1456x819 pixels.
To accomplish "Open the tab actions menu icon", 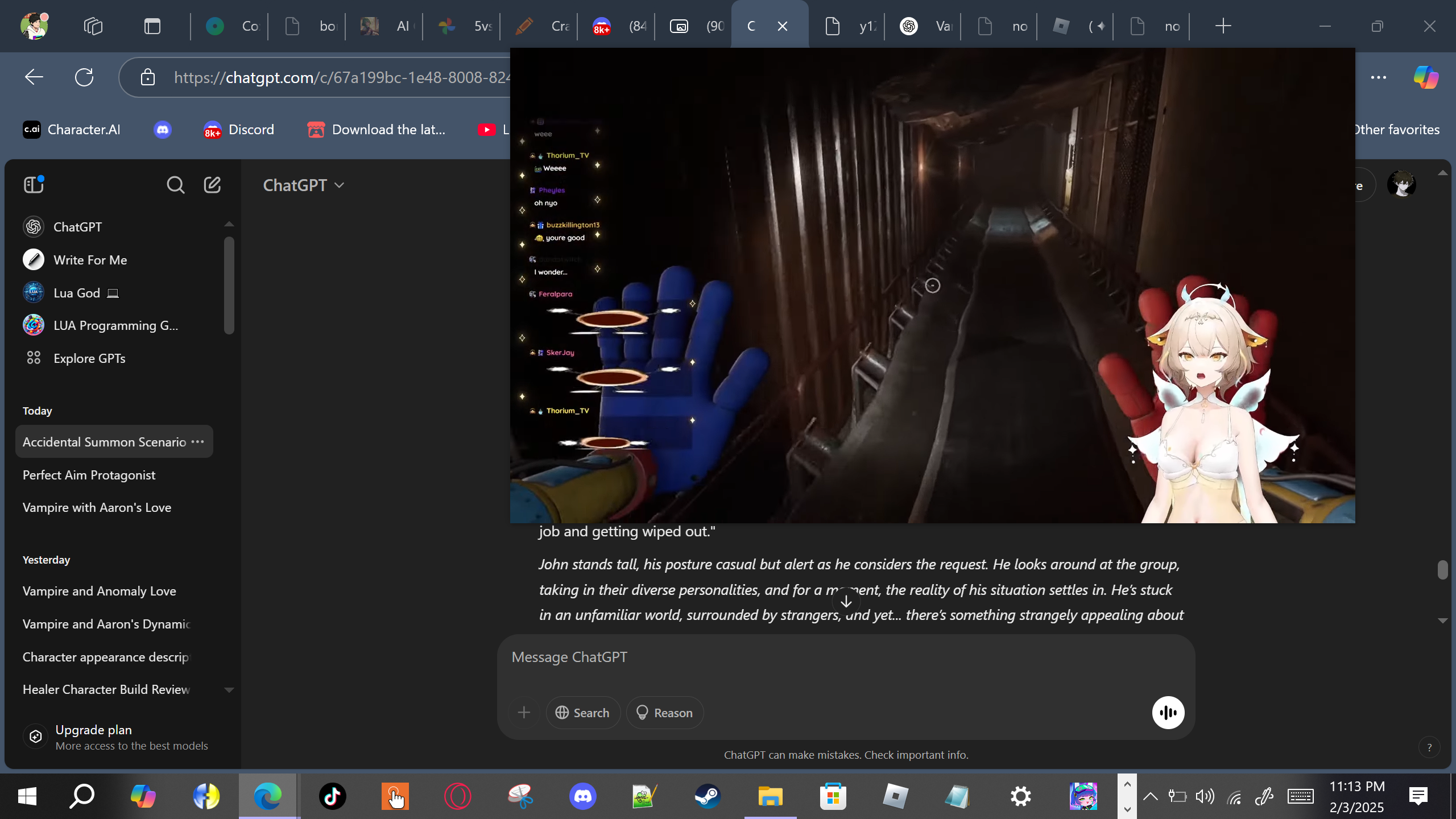I will pos(152,26).
